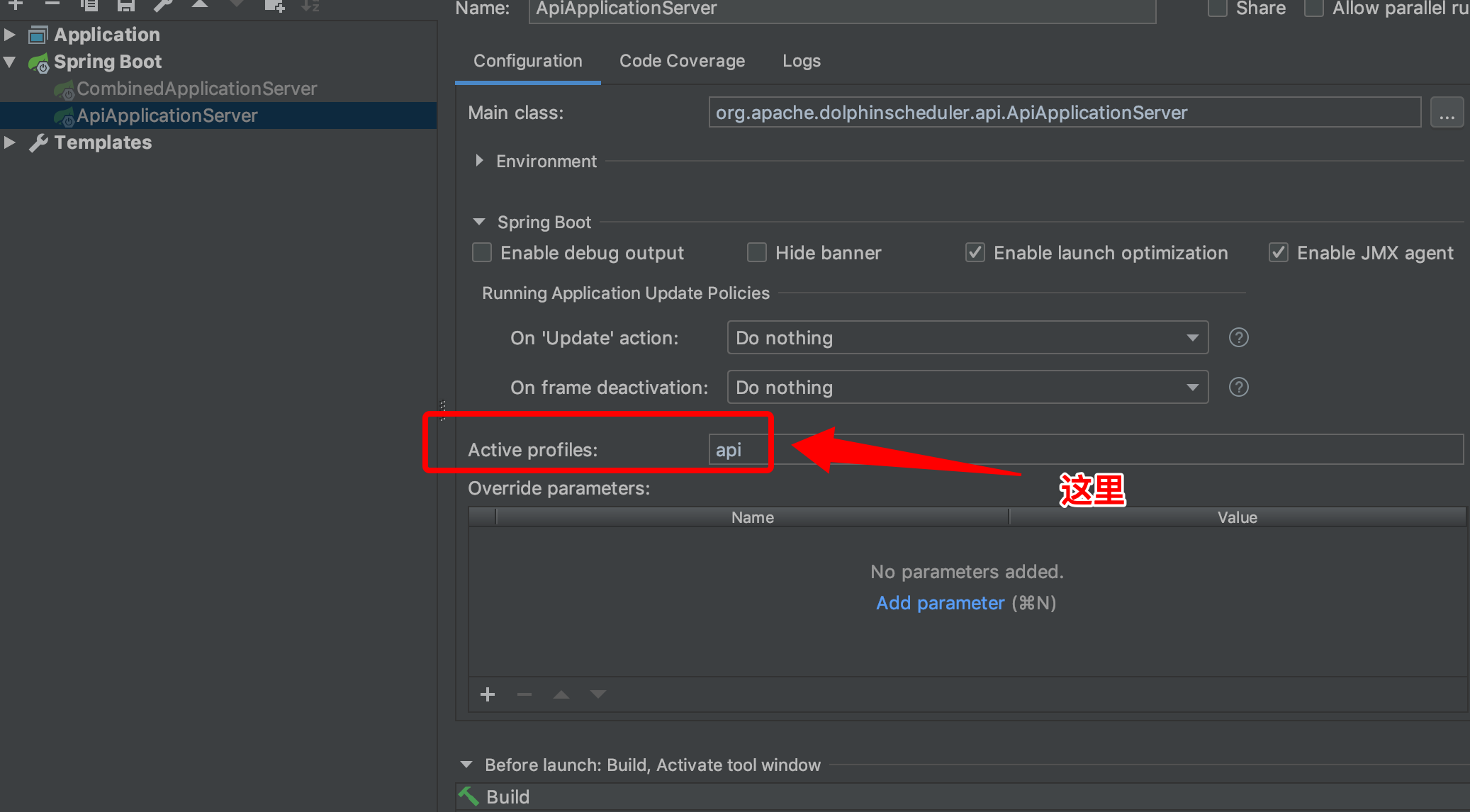Create a new folder for configurations
This screenshot has width=1470, height=812.
(276, 6)
